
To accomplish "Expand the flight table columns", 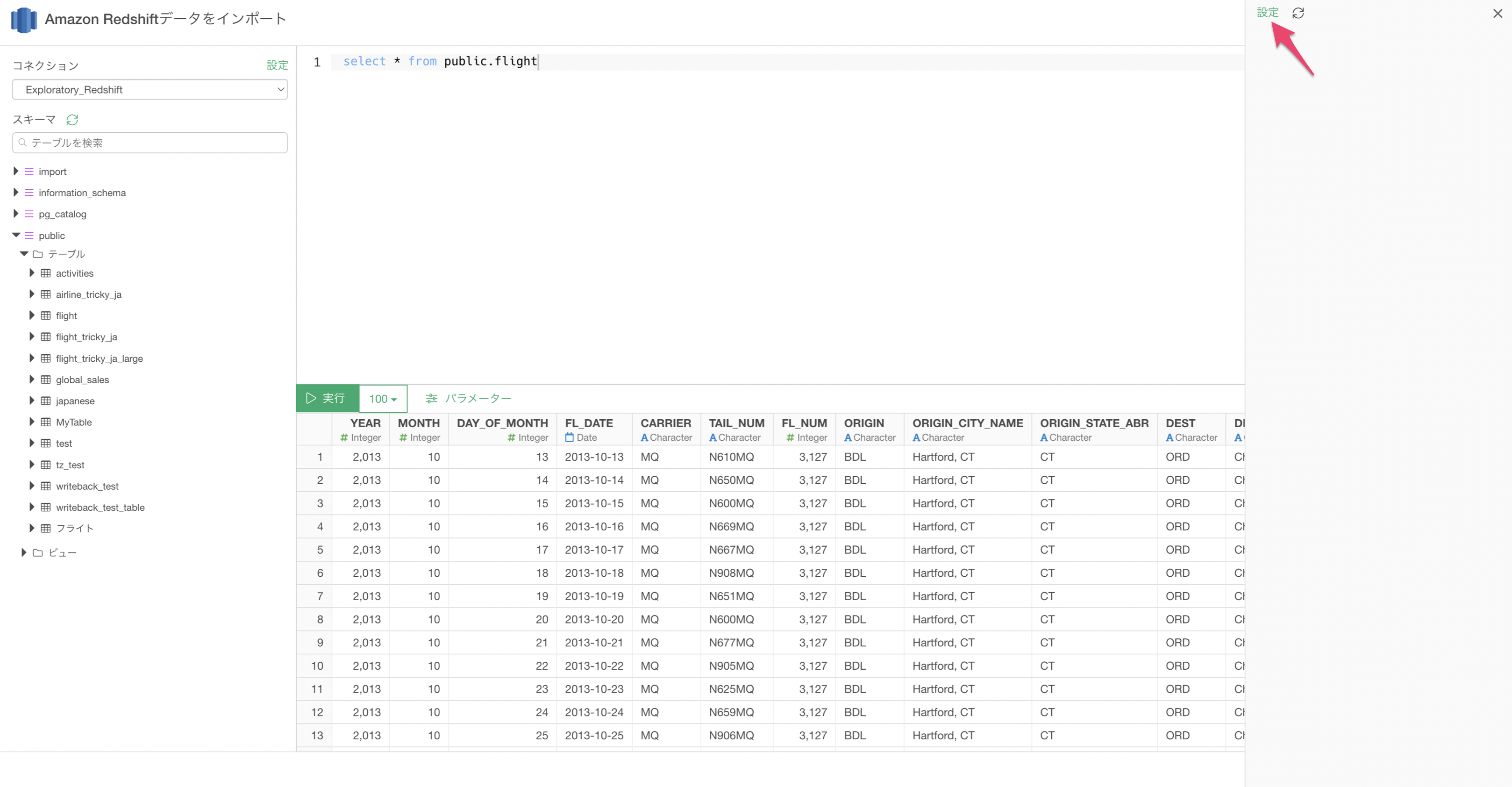I will (x=32, y=315).
